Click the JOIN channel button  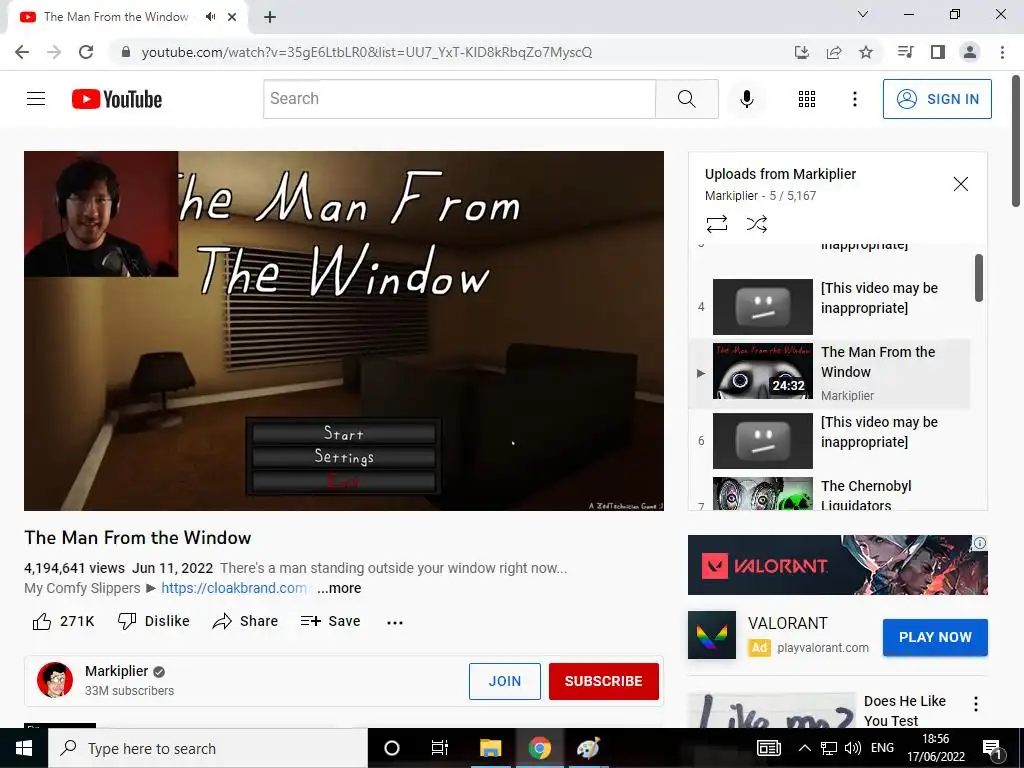(x=505, y=681)
